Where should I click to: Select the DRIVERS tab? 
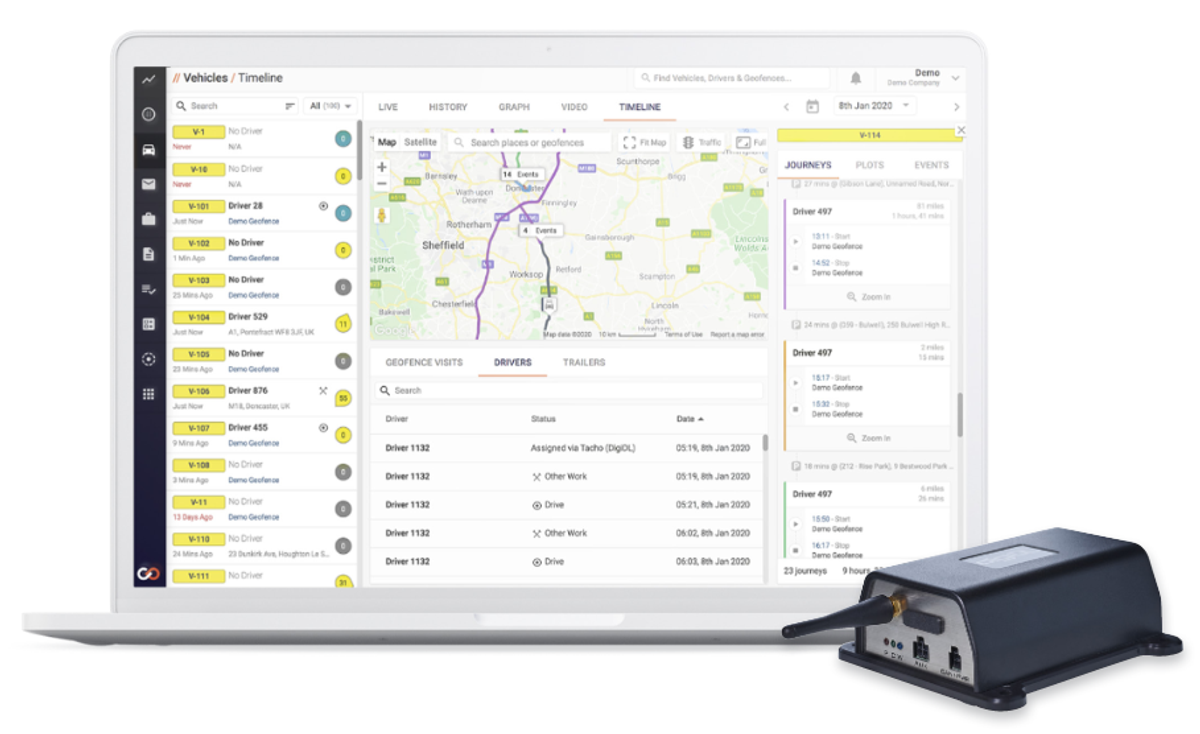pyautogui.click(x=512, y=362)
